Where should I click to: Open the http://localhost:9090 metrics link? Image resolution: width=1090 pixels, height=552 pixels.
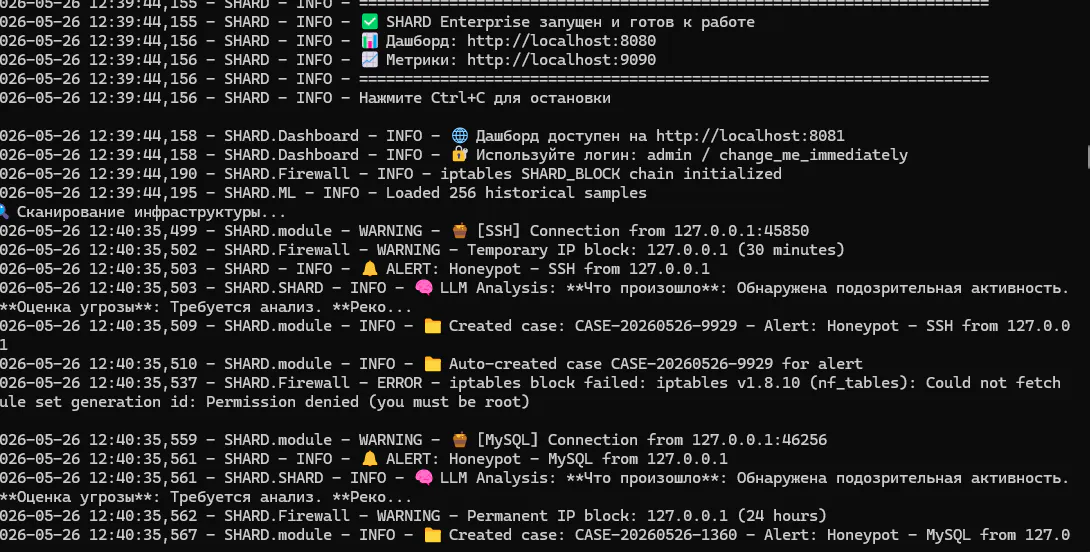(561, 60)
